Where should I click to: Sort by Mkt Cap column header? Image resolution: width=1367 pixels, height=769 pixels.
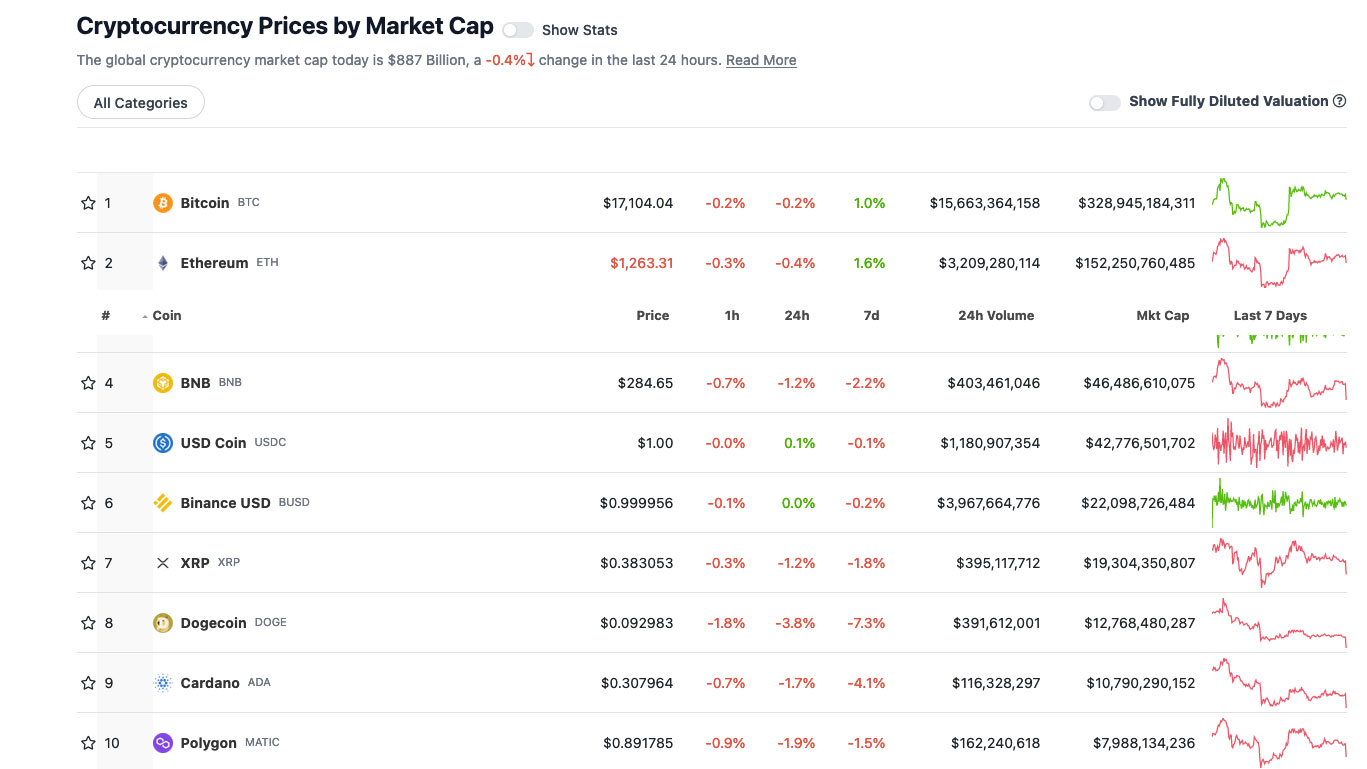point(1163,316)
